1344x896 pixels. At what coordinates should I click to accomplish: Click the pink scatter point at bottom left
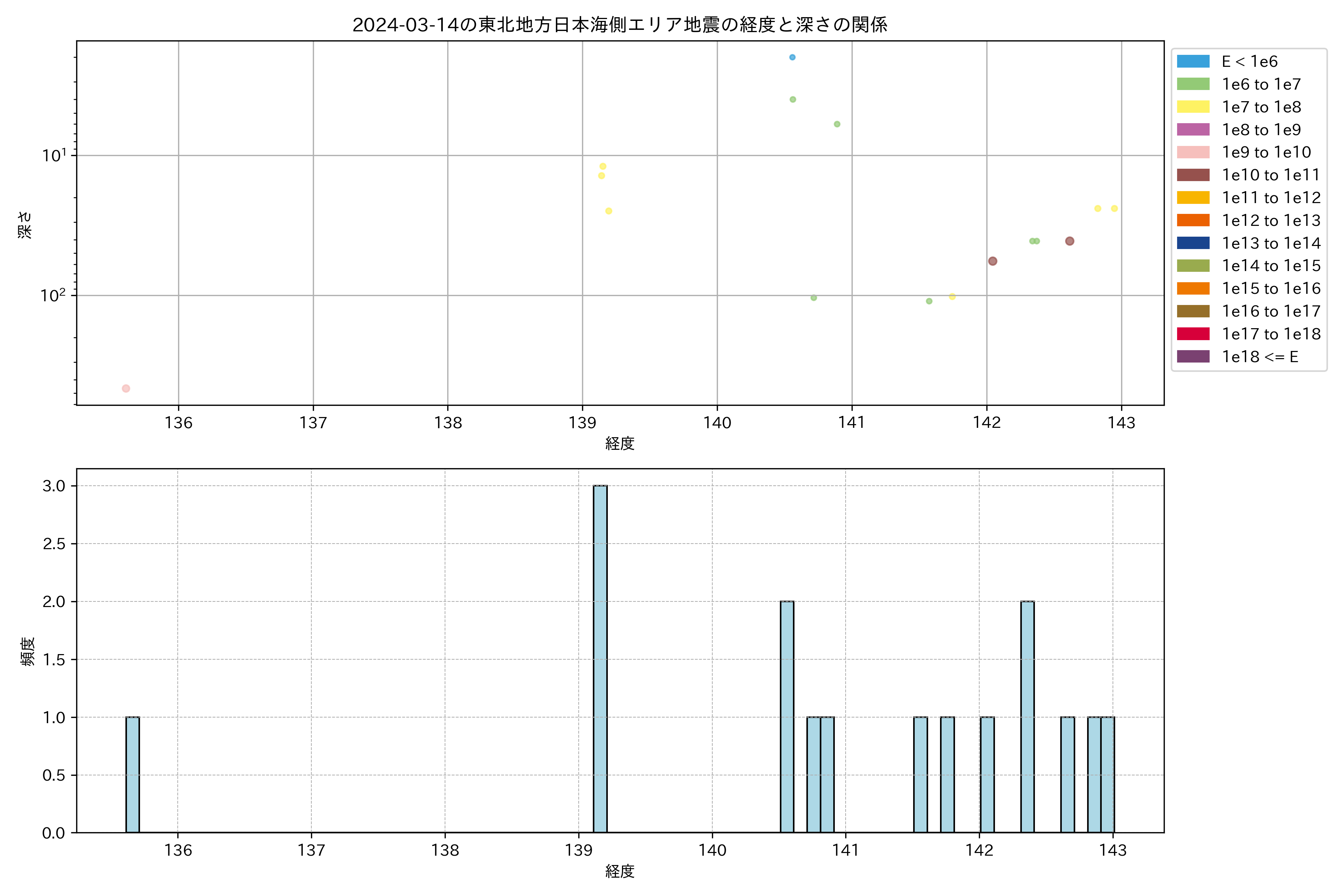click(x=126, y=389)
